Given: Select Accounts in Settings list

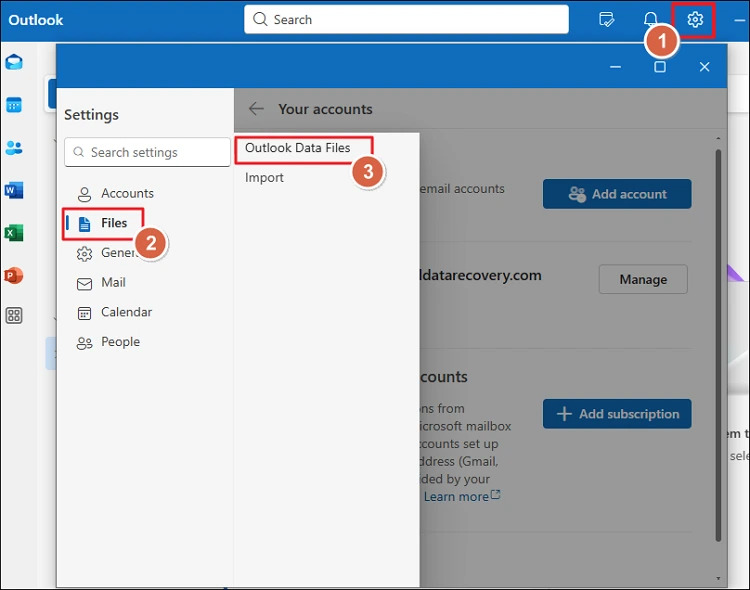Looking at the screenshot, I should tap(127, 193).
